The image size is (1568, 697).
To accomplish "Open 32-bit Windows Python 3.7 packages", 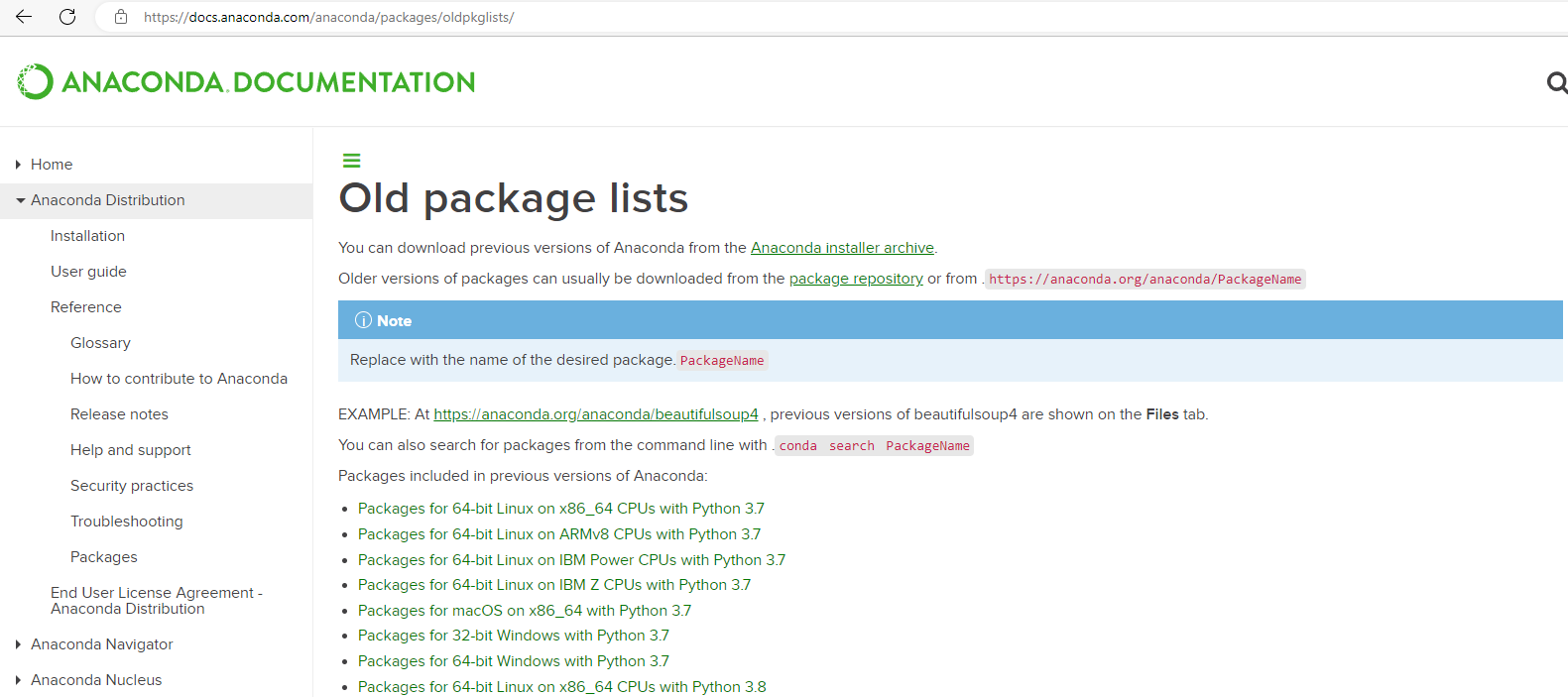I will coord(514,636).
